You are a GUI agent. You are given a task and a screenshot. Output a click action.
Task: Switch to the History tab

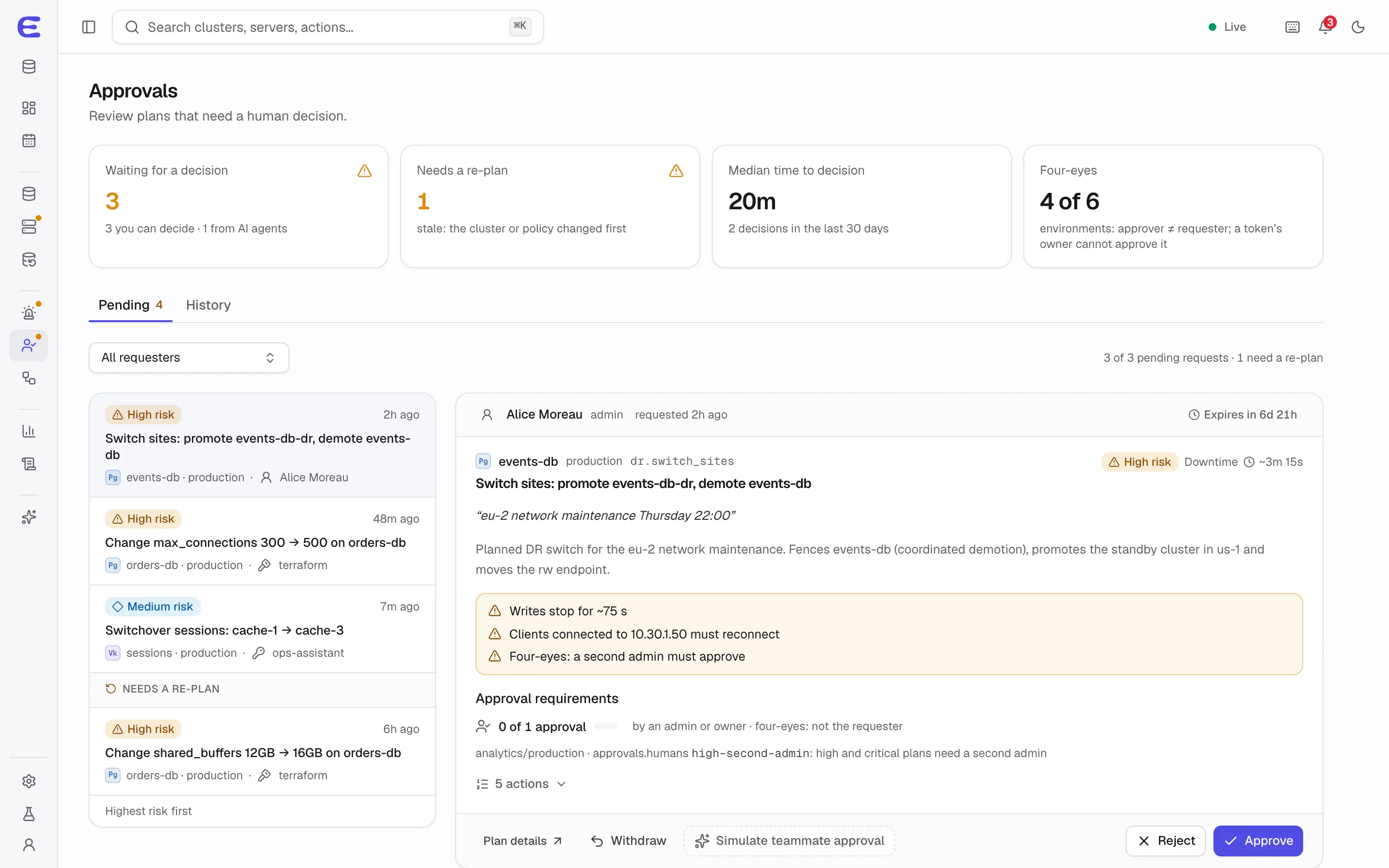[x=208, y=305]
